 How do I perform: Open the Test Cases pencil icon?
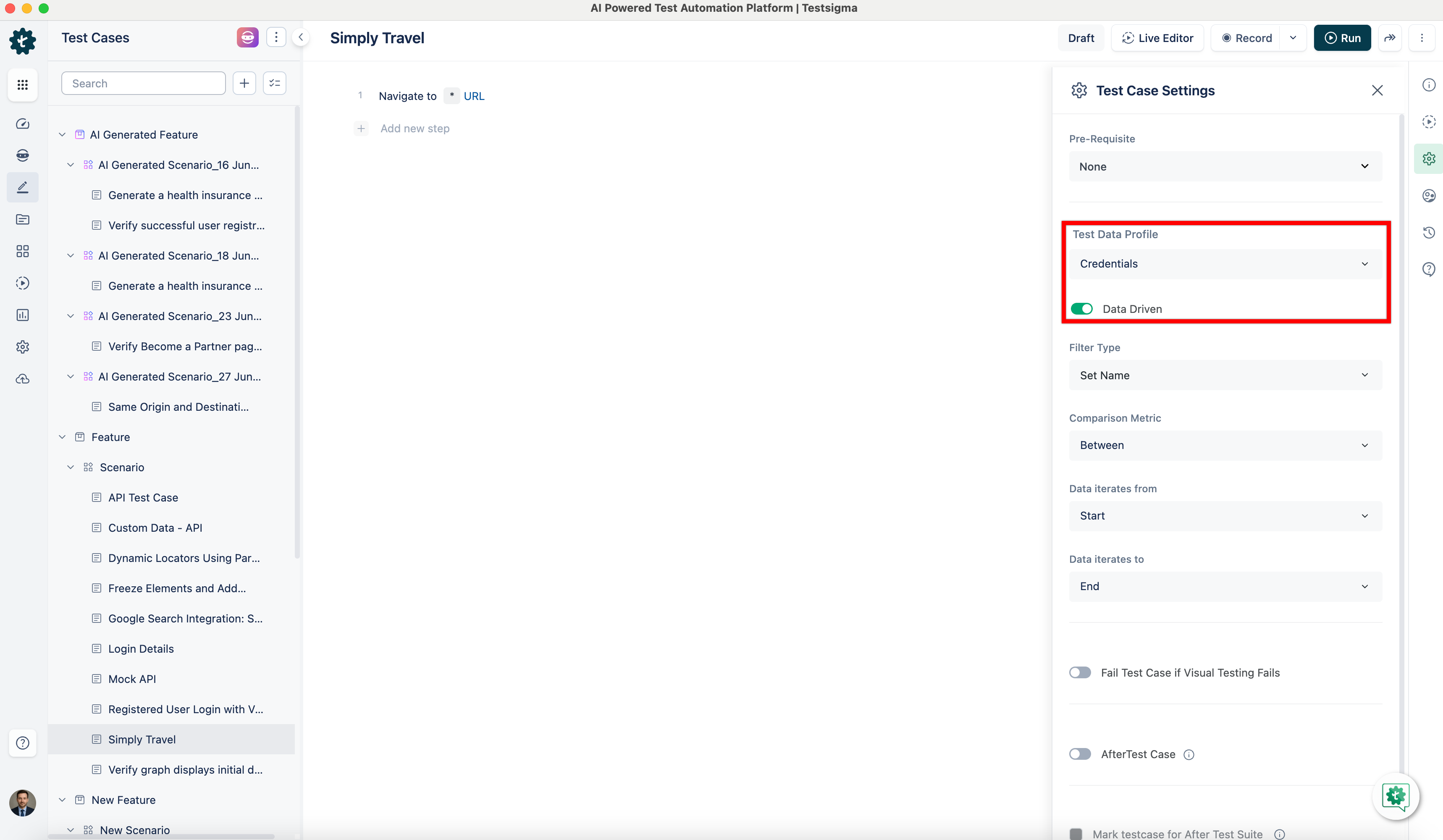click(22, 187)
